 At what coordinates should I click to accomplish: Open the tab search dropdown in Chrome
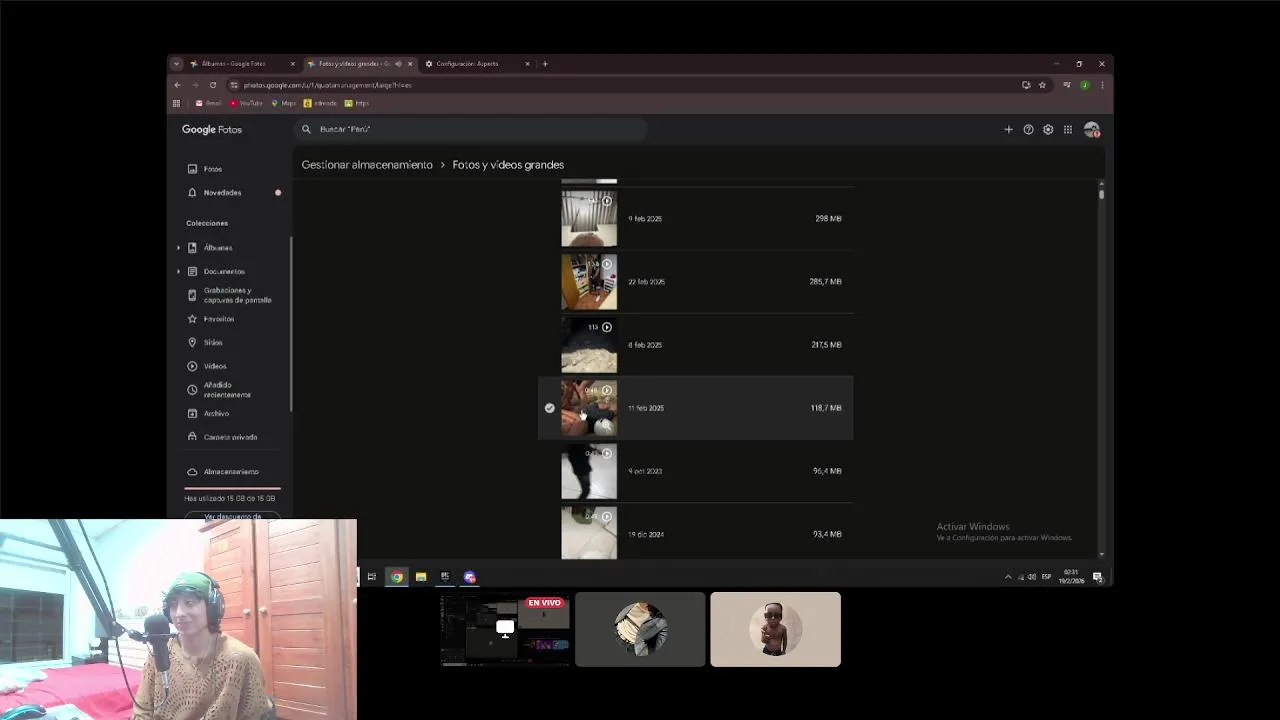[x=177, y=64]
